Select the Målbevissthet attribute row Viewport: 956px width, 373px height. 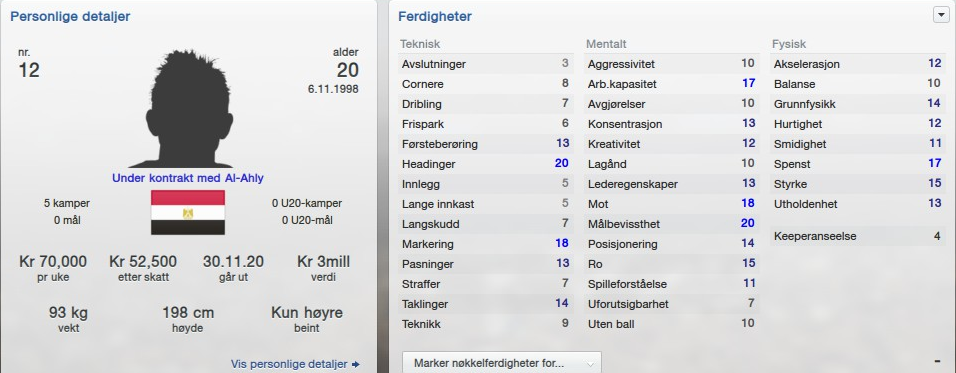[671, 224]
